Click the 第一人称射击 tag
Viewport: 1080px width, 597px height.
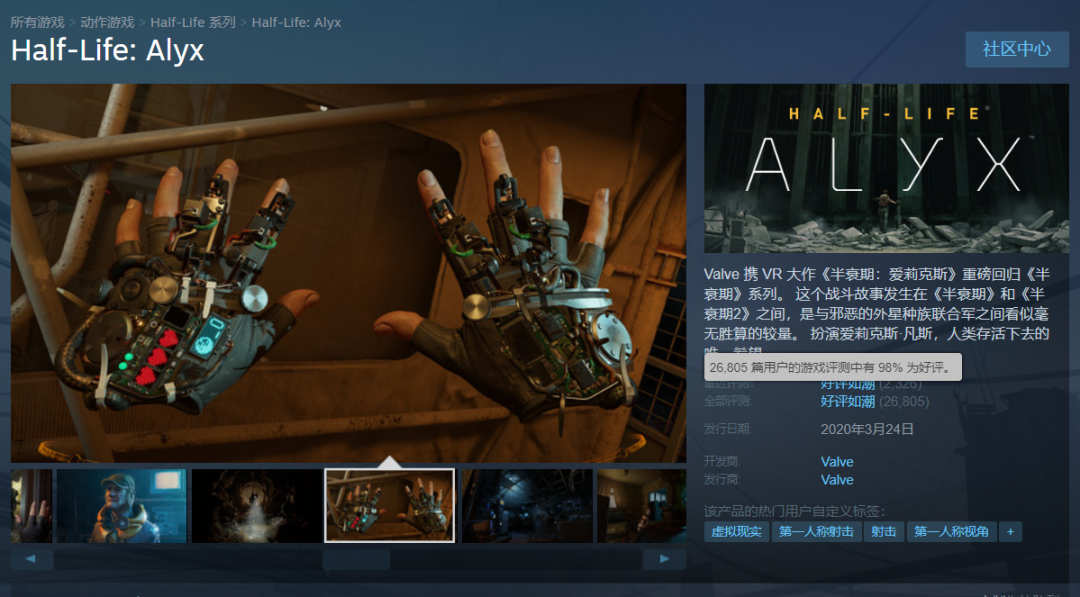(x=816, y=532)
